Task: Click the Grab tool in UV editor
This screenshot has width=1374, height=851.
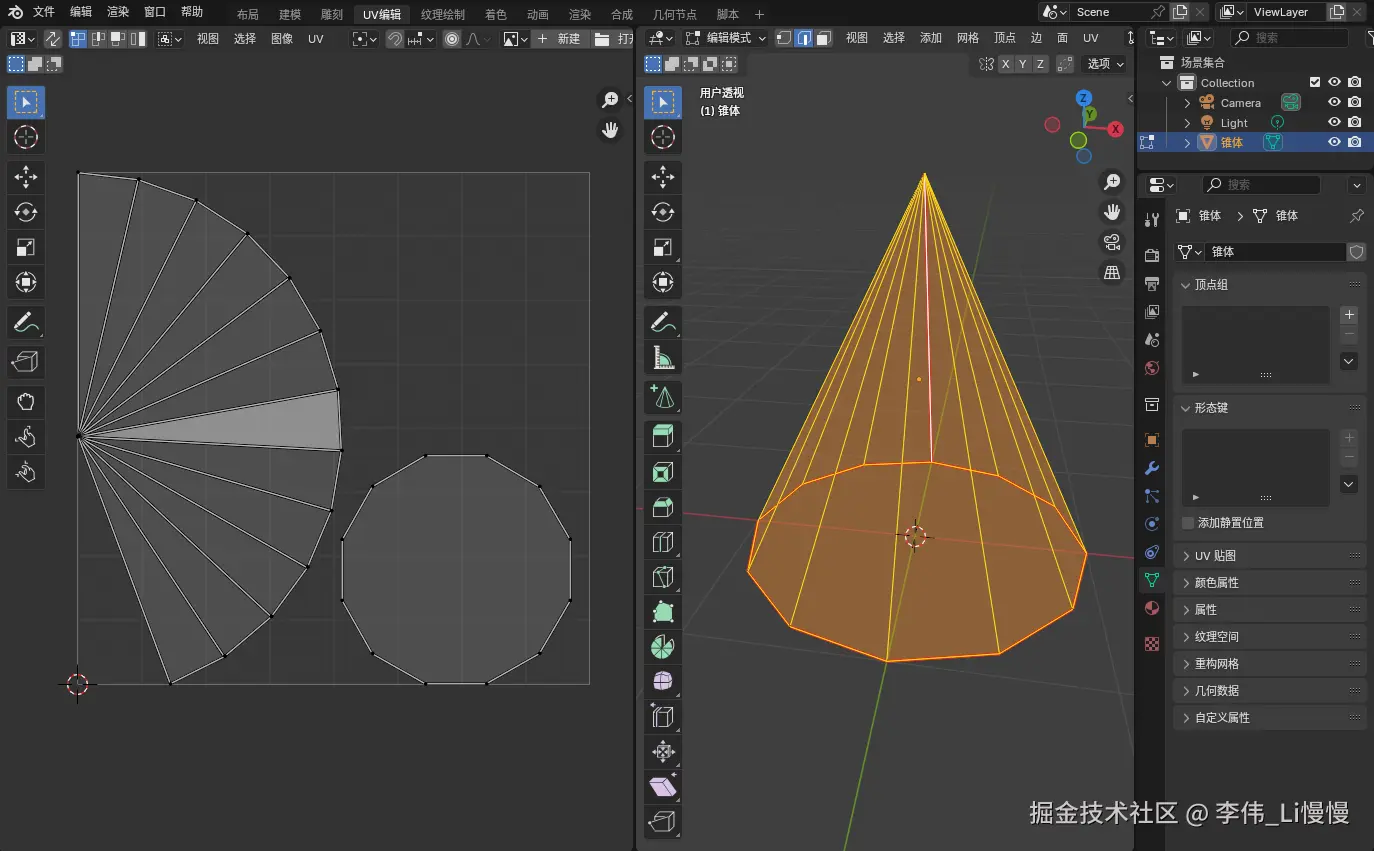Action: point(26,402)
